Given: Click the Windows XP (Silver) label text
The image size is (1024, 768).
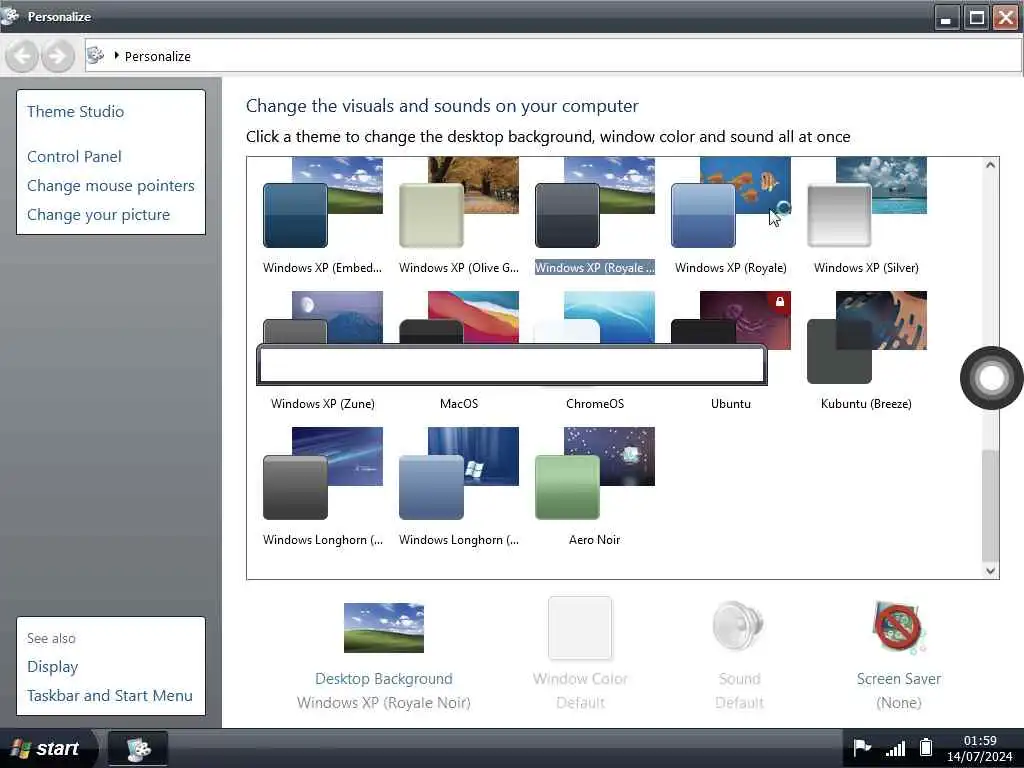Looking at the screenshot, I should coord(867,268).
